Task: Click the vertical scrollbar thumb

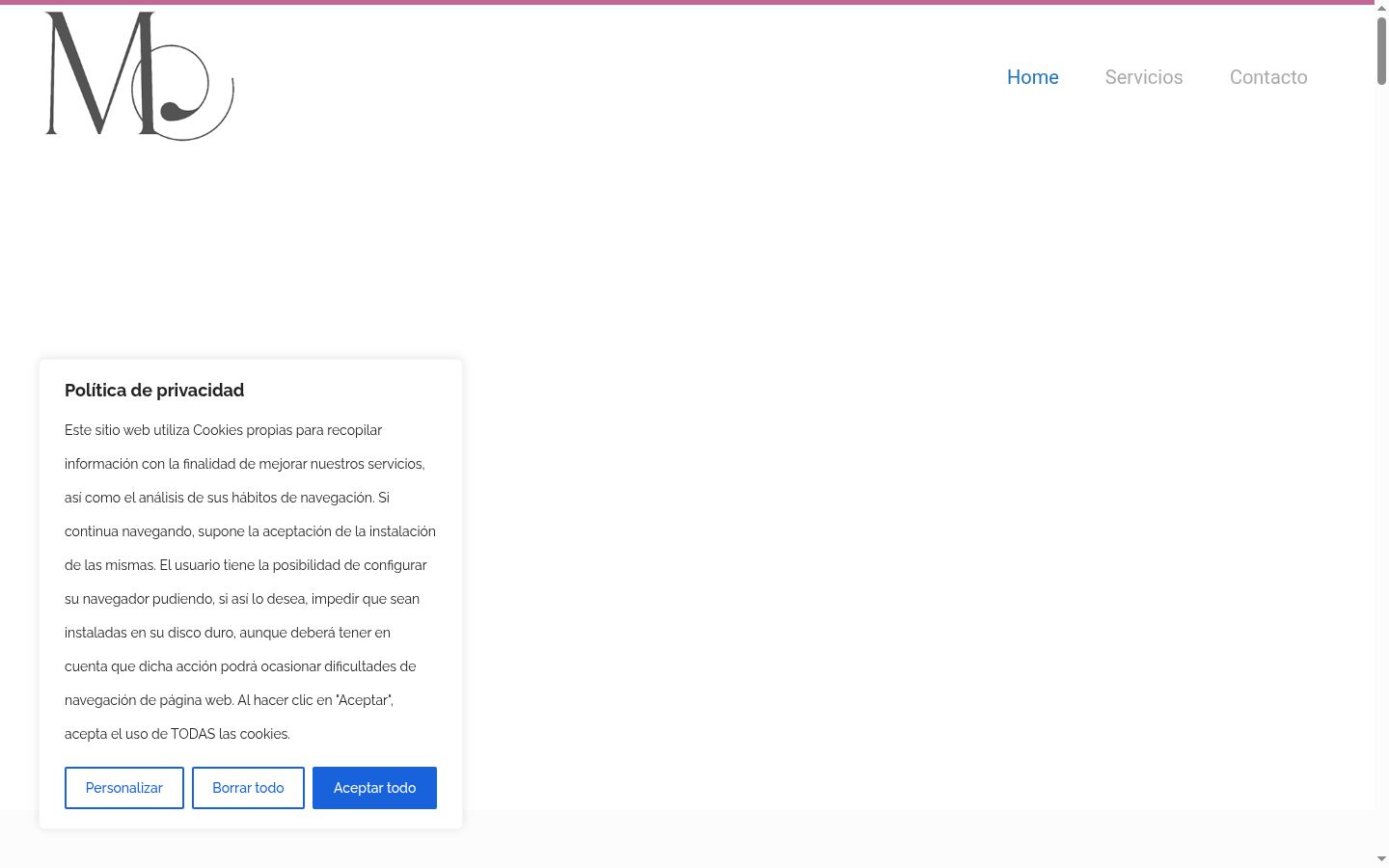Action: 1381,51
